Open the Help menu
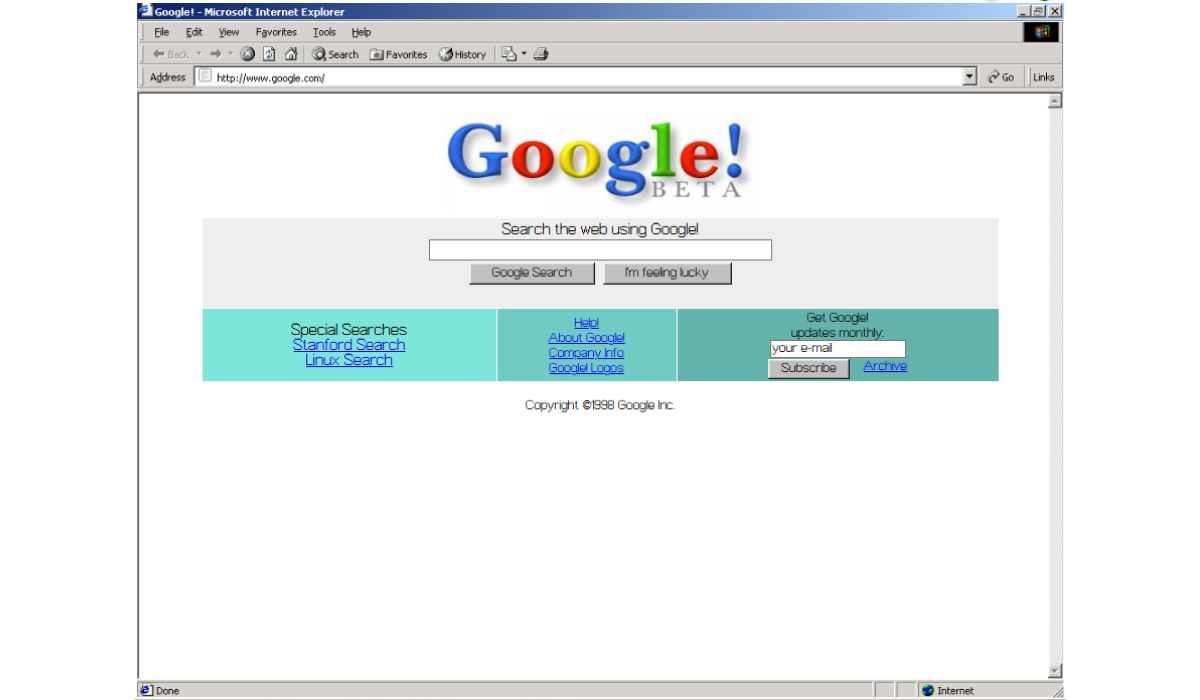 tap(360, 32)
